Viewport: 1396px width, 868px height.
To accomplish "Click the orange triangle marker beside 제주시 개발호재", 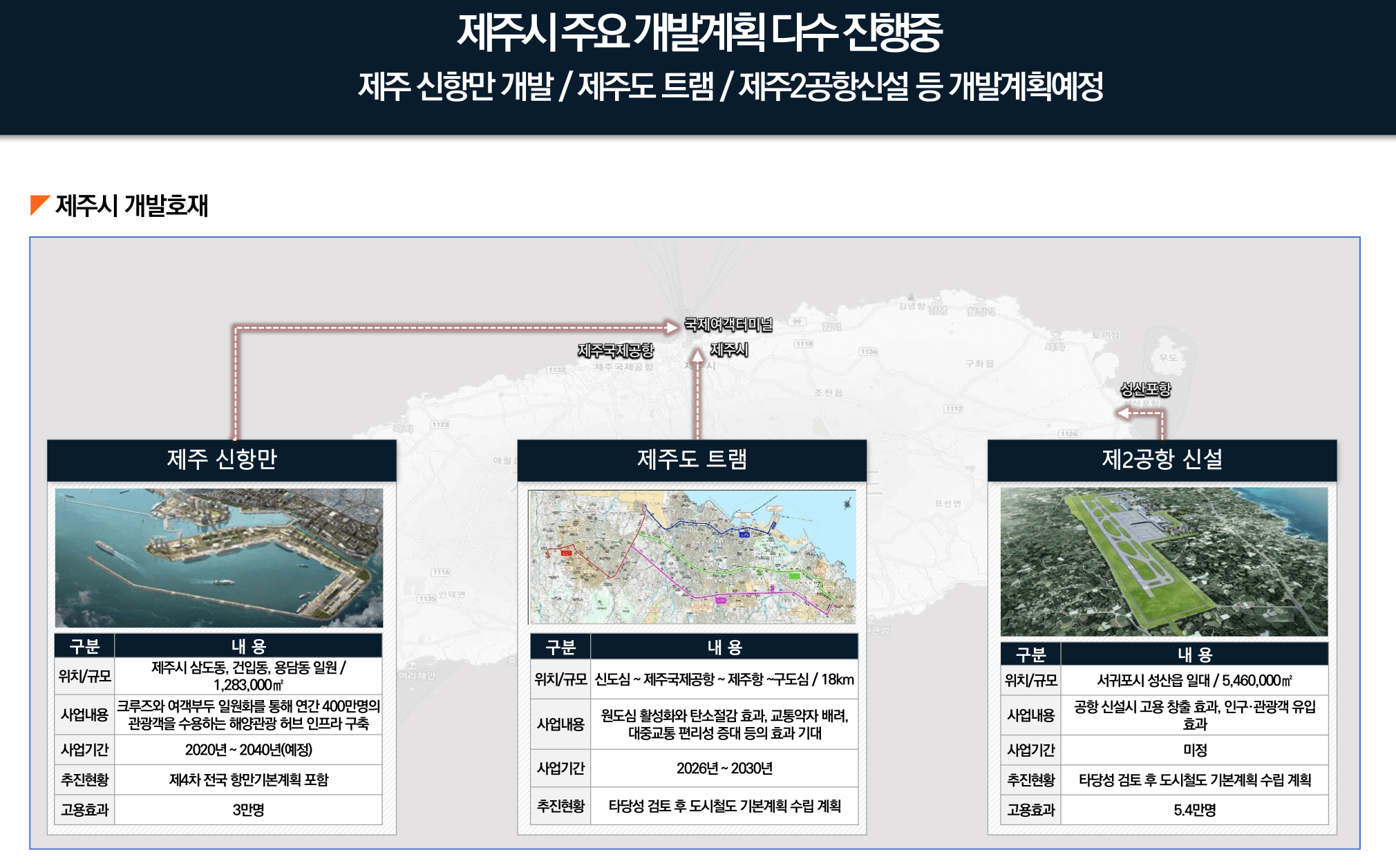I will pyautogui.click(x=38, y=204).
